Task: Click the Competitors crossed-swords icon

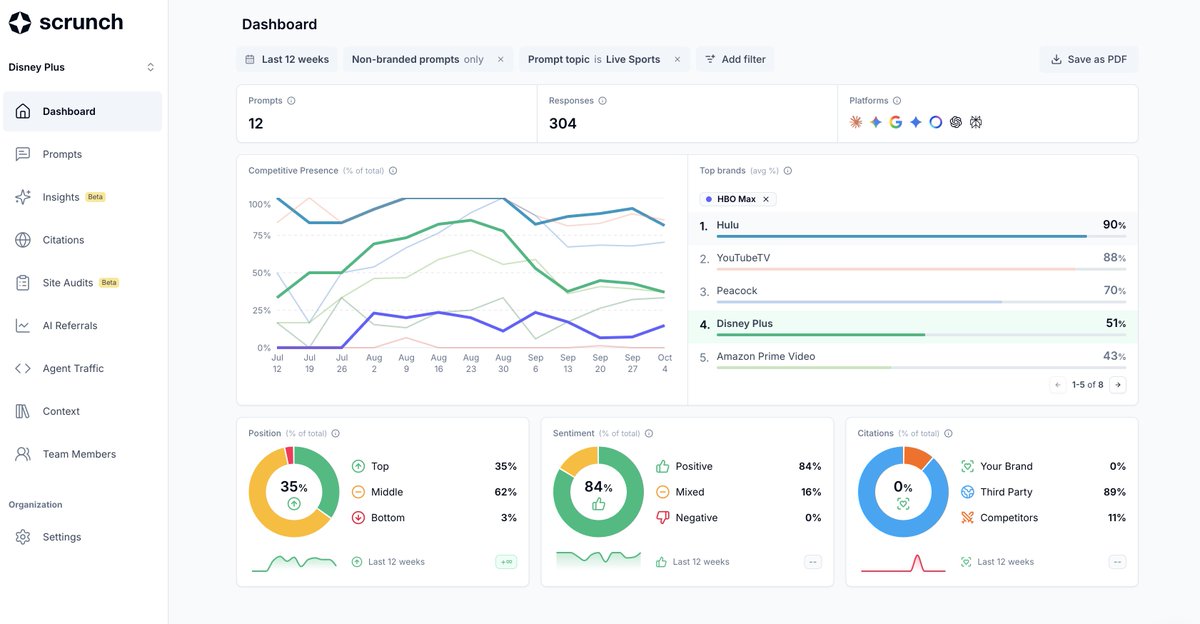Action: 967,518
